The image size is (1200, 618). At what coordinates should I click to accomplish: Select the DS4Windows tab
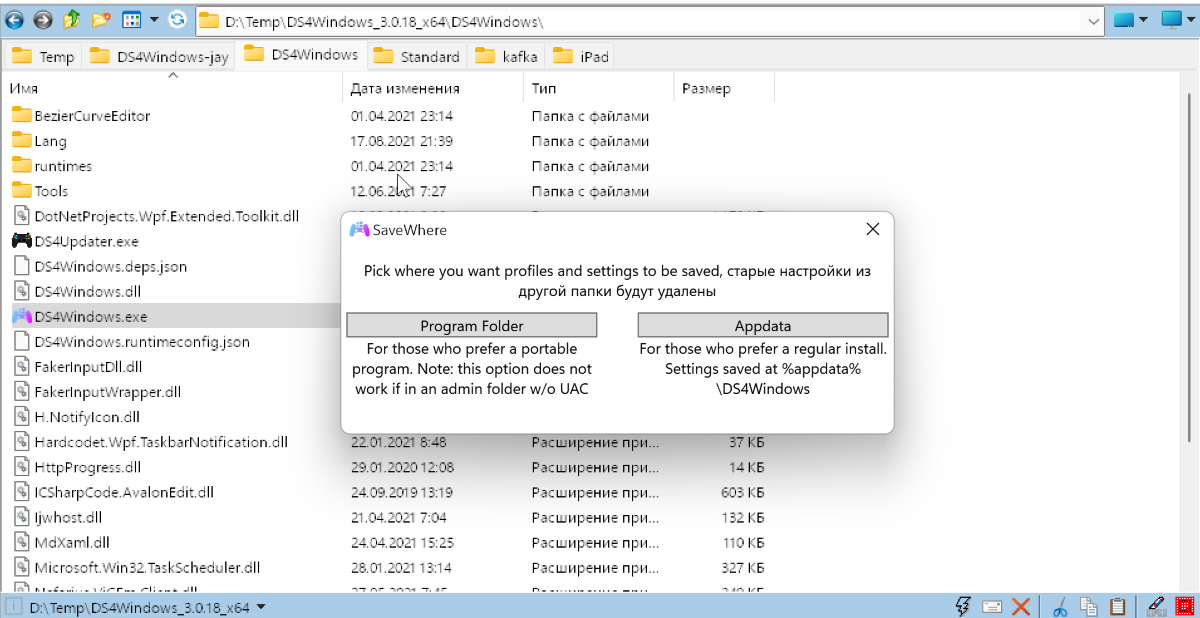[x=301, y=55]
